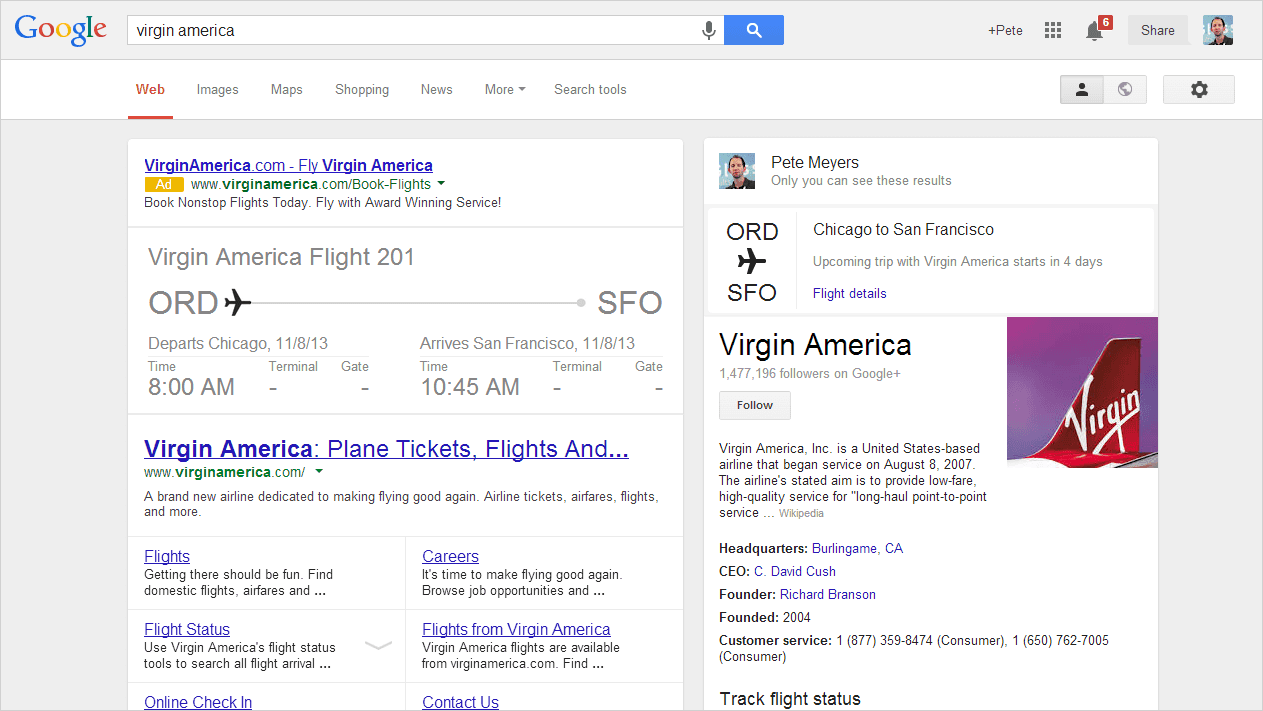Click the microphone voice search icon

pos(709,31)
